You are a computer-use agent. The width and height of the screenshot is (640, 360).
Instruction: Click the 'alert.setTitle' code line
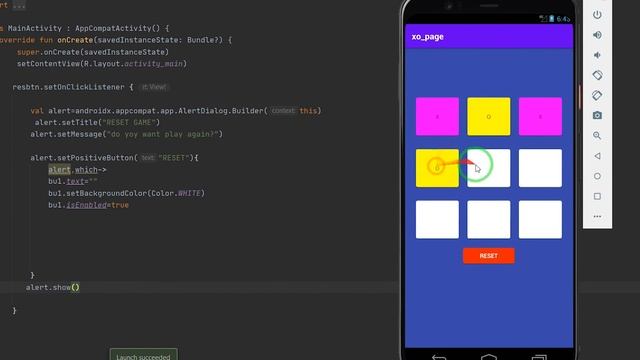[97, 122]
